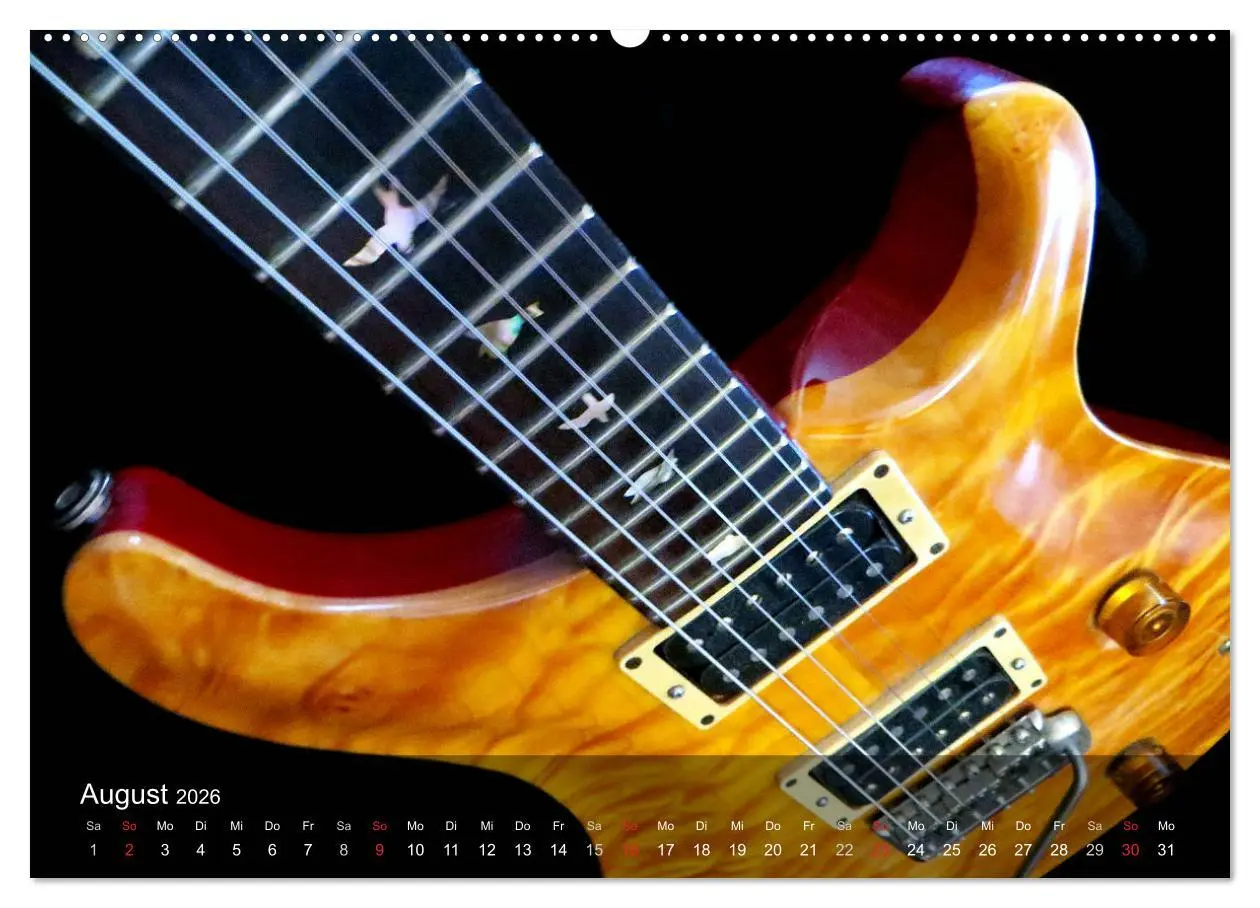Select date 1 in the calendar row
This screenshot has width=1260, height=908.
click(93, 850)
